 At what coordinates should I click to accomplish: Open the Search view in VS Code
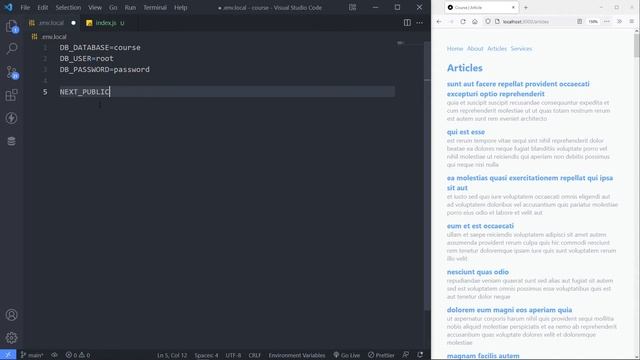pos(11,49)
